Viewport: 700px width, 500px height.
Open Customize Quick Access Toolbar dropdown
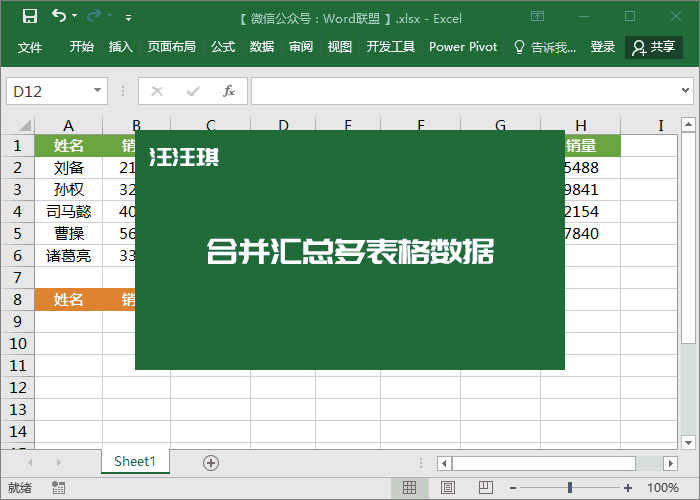tap(129, 18)
